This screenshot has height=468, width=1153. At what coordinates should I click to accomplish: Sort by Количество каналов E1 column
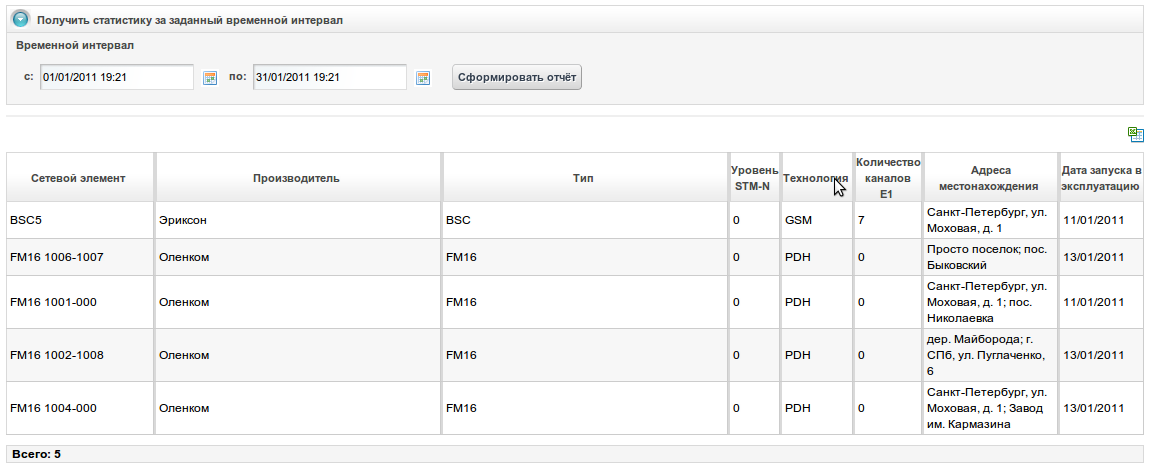(x=885, y=178)
